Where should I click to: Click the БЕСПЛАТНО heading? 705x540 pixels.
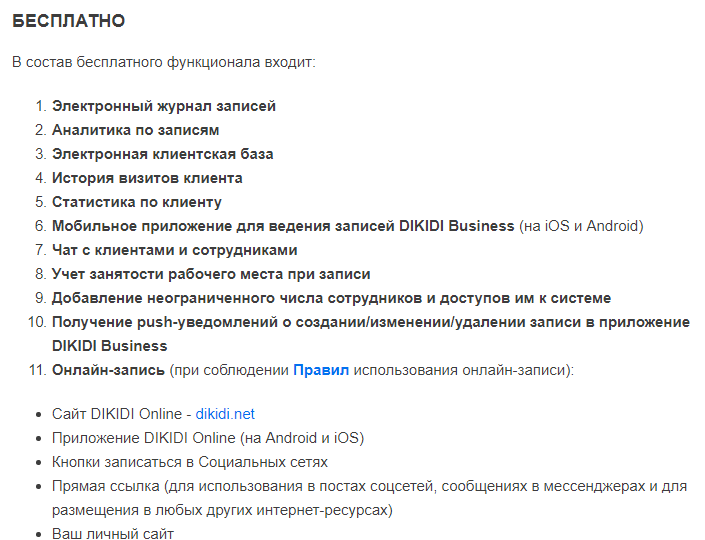68,21
